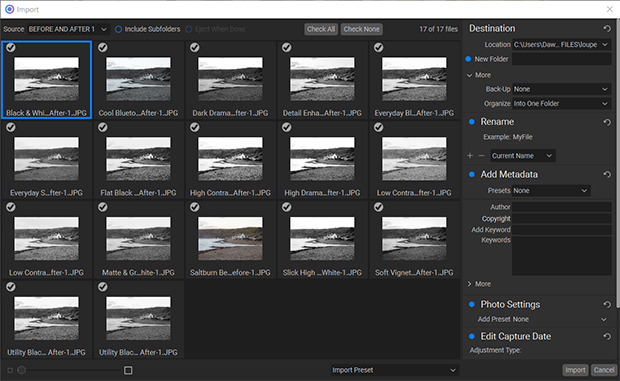Expand More under metadata keywords
The image size is (620, 381).
[478, 284]
